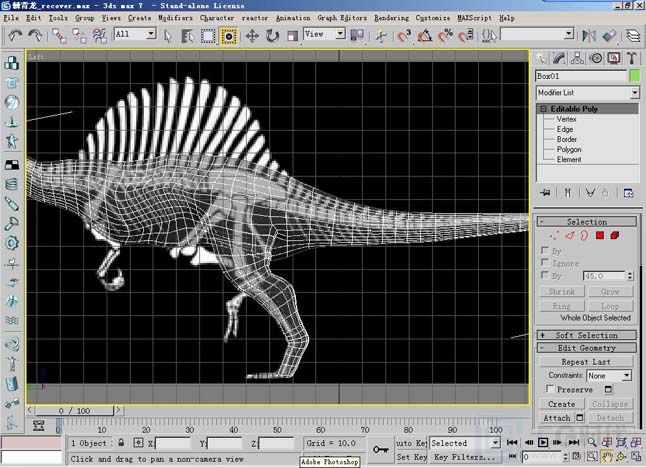Click the Undo arrow in main toolbar

click(15, 36)
